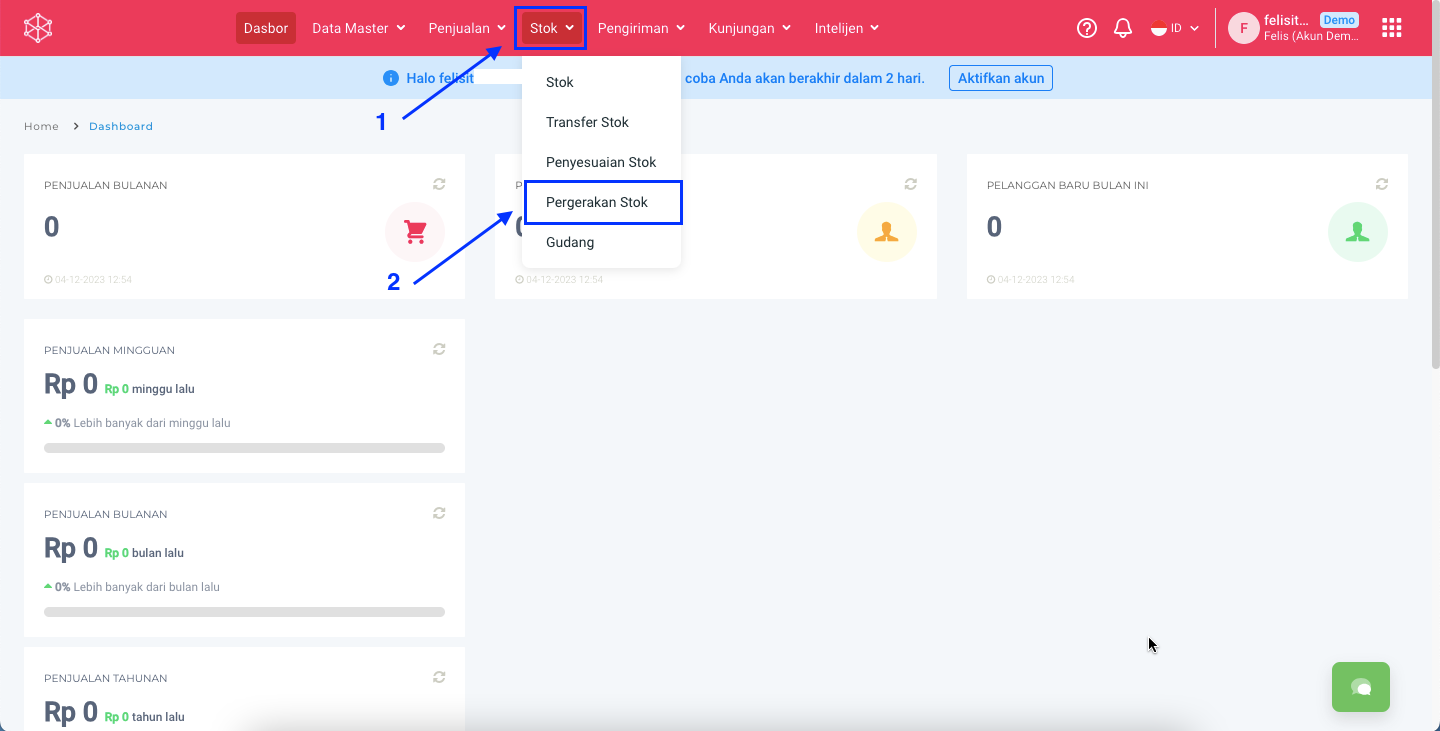Image resolution: width=1440 pixels, height=731 pixels.
Task: Click the red shopping cart icon
Action: 414,232
